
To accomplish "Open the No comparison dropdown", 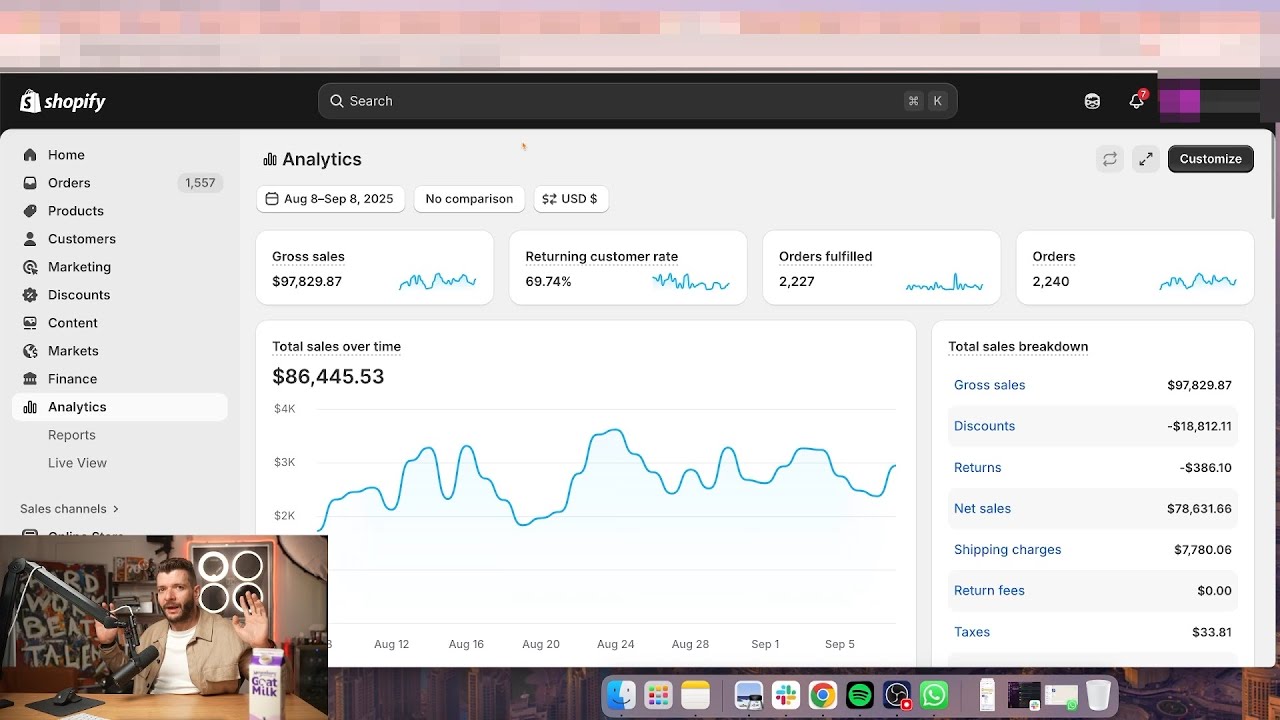I will click(x=469, y=199).
